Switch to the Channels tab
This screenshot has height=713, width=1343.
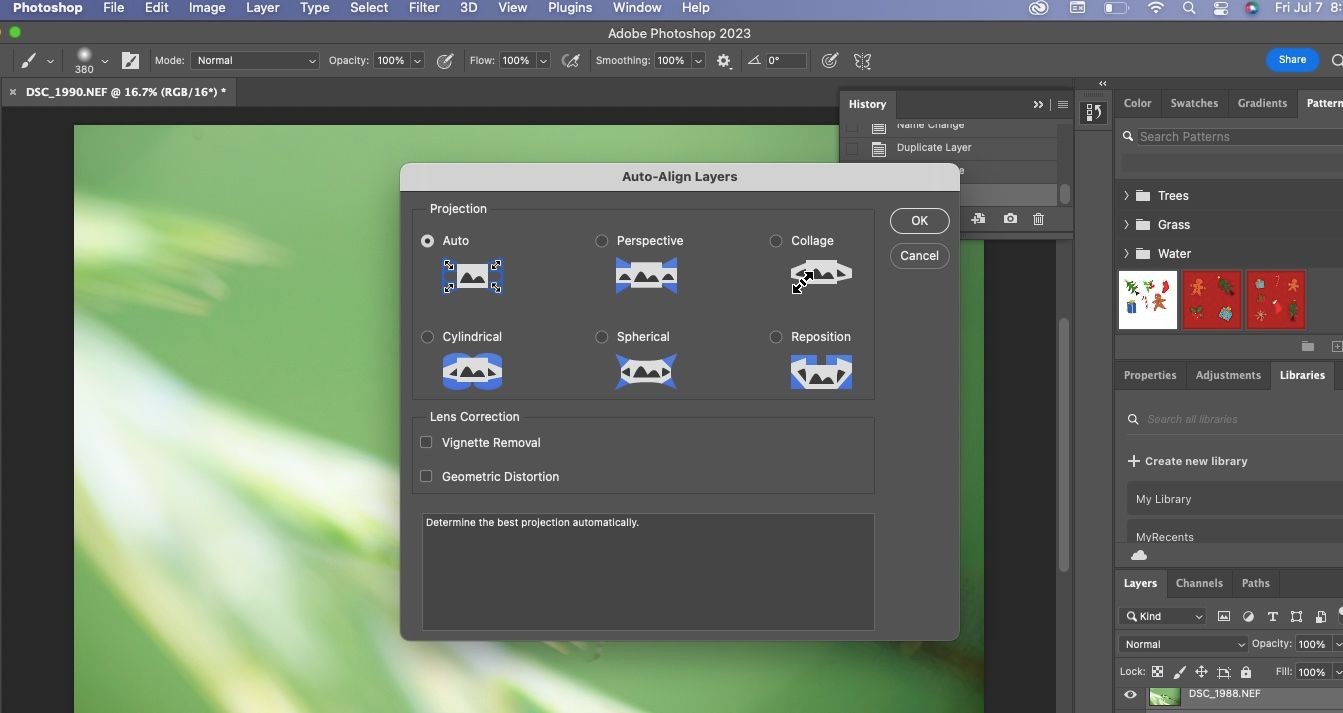(x=1199, y=583)
